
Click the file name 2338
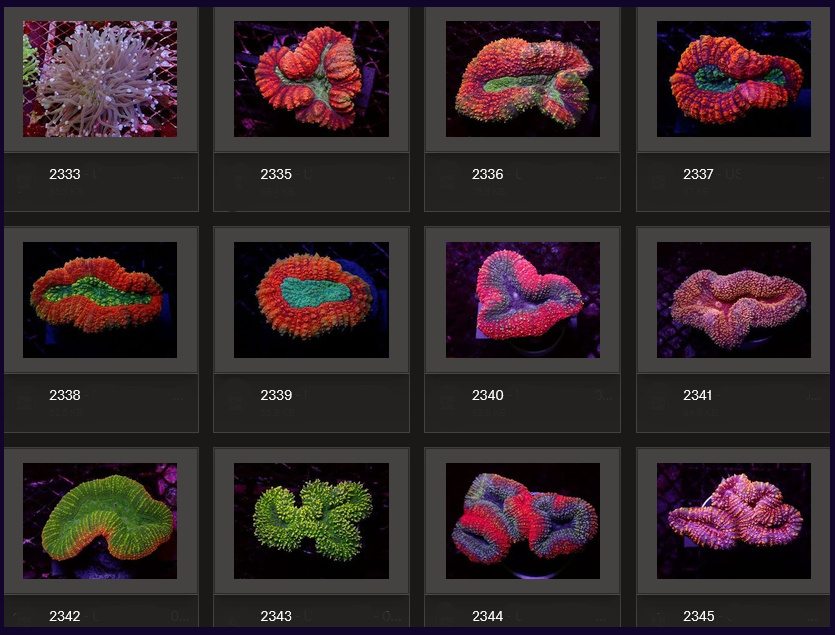click(65, 395)
